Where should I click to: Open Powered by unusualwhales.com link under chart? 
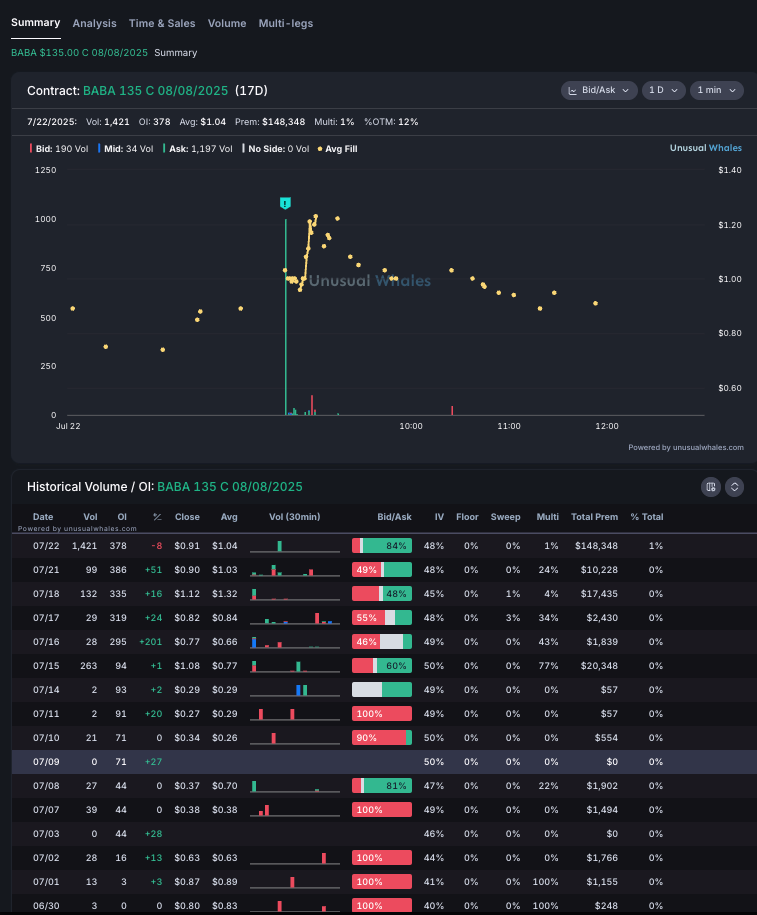click(686, 448)
